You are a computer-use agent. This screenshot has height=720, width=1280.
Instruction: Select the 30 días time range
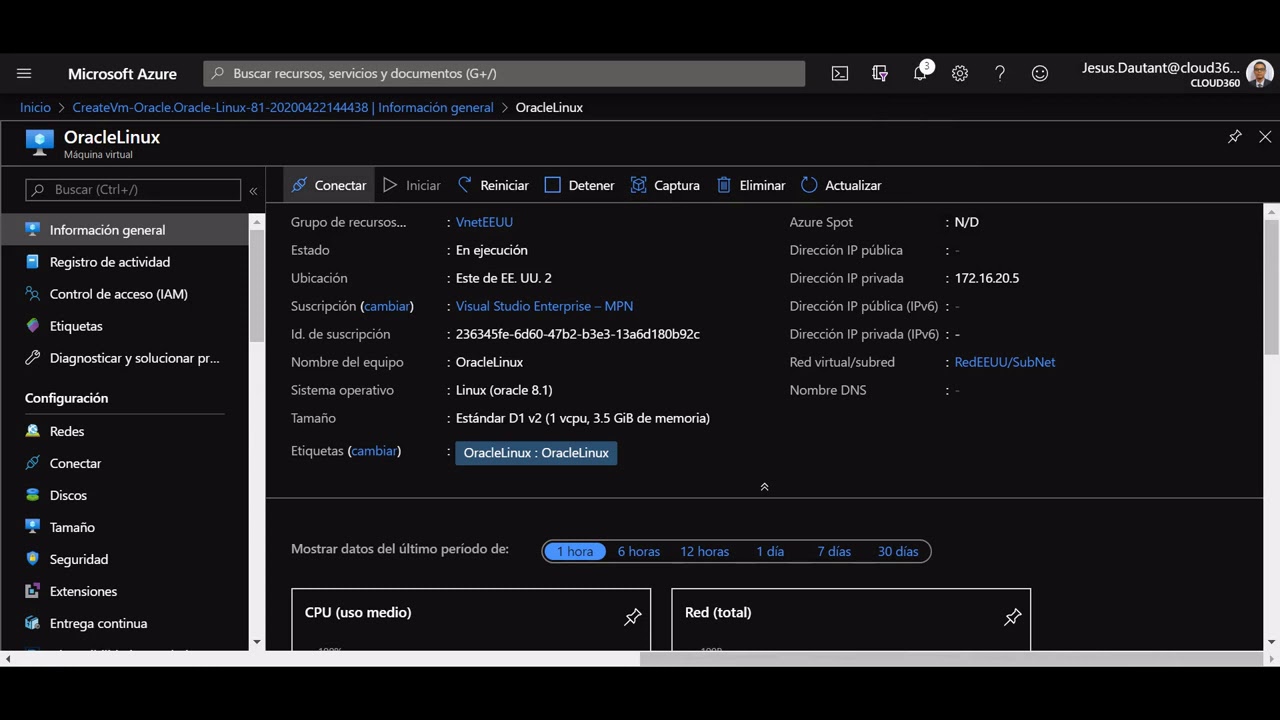[898, 551]
